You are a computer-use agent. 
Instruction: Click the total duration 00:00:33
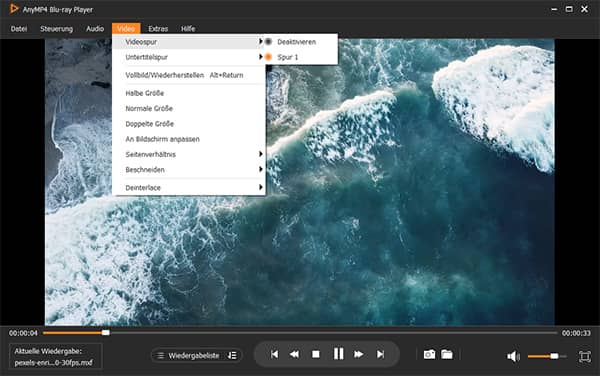click(x=576, y=333)
